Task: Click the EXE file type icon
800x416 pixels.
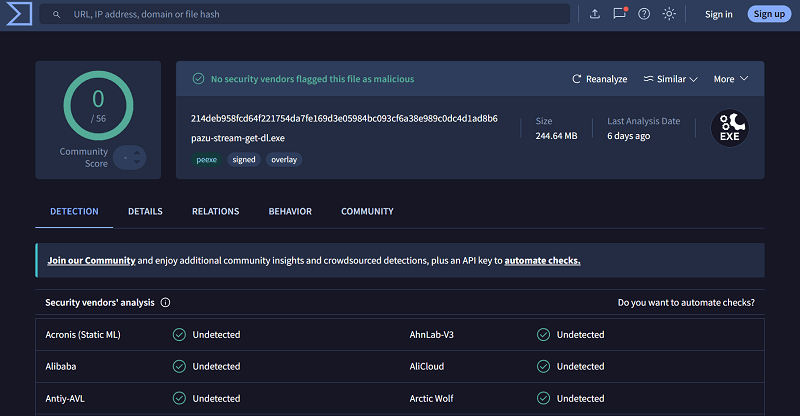Action: (730, 128)
